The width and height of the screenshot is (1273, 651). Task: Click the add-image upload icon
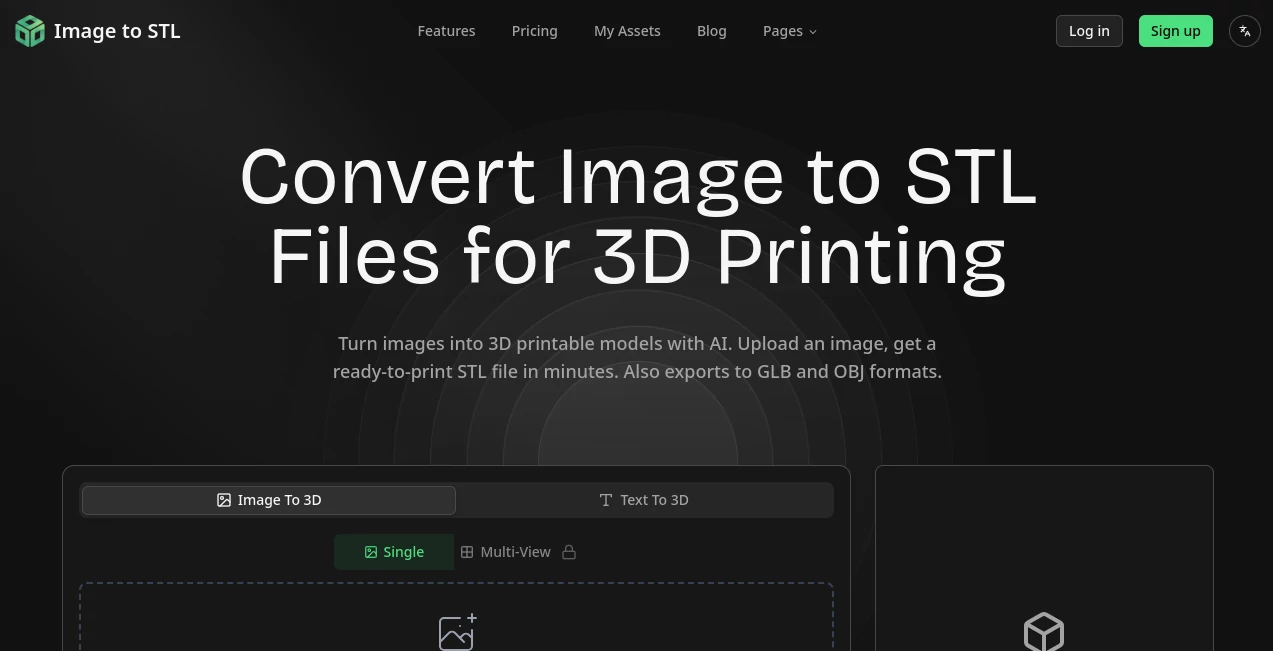(x=457, y=632)
